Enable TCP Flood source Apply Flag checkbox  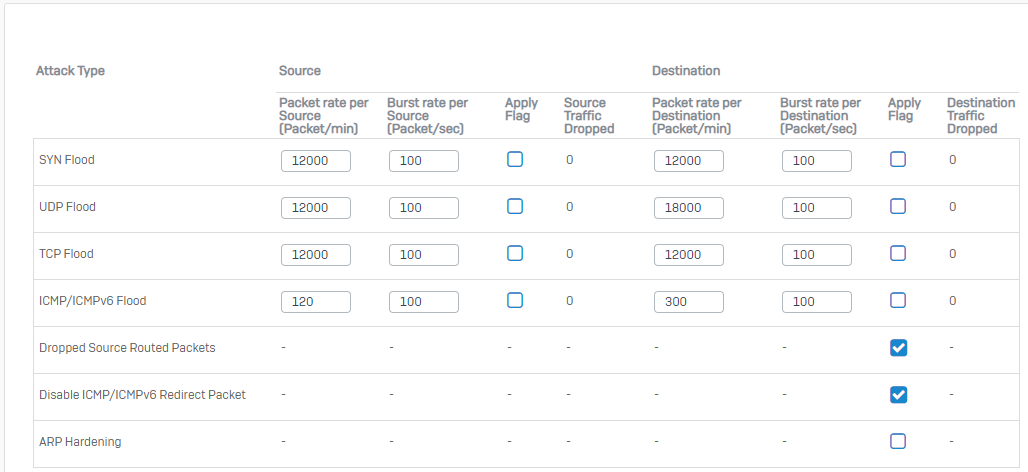(515, 254)
